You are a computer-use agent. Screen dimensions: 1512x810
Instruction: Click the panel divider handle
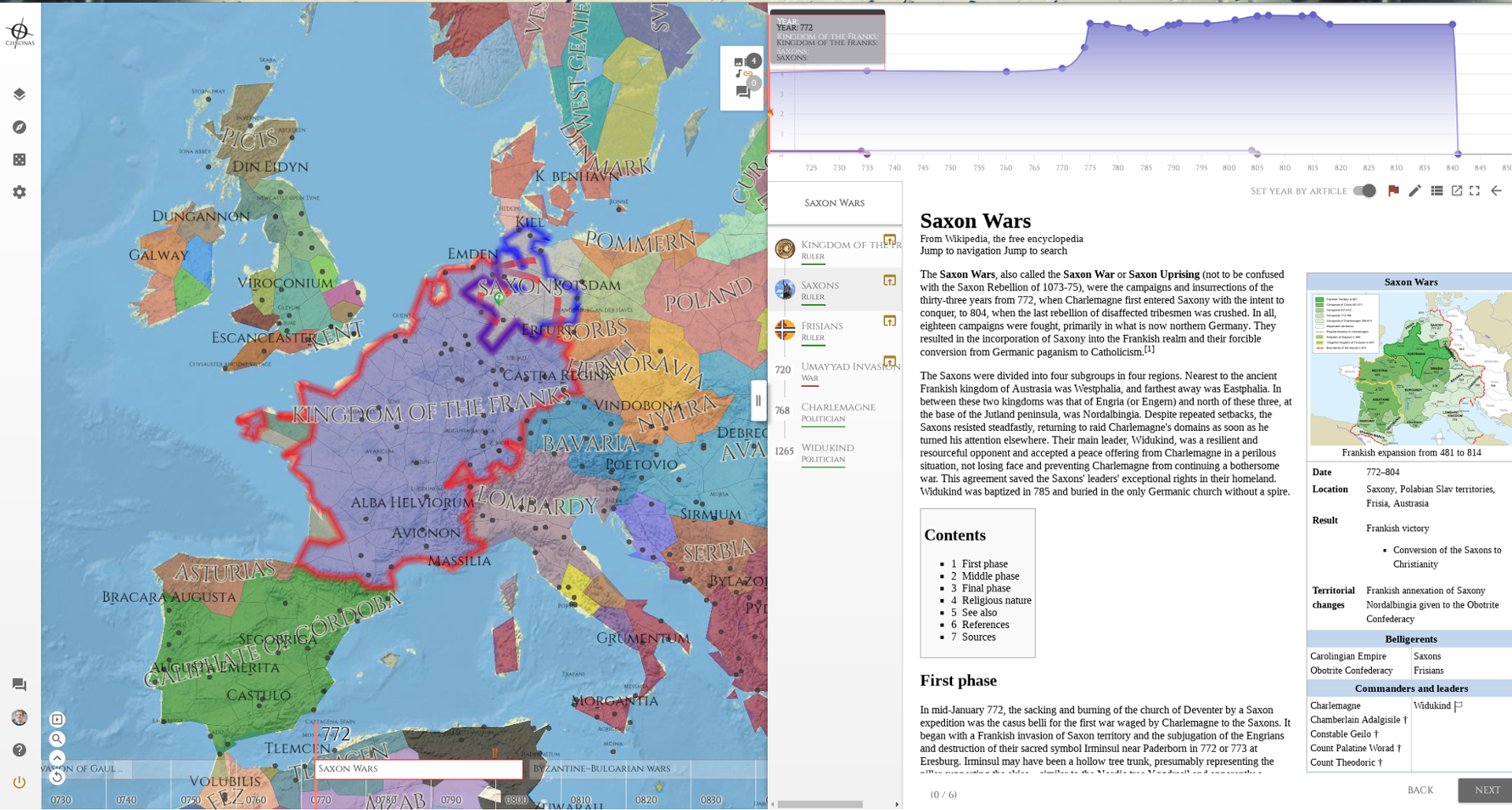[758, 400]
